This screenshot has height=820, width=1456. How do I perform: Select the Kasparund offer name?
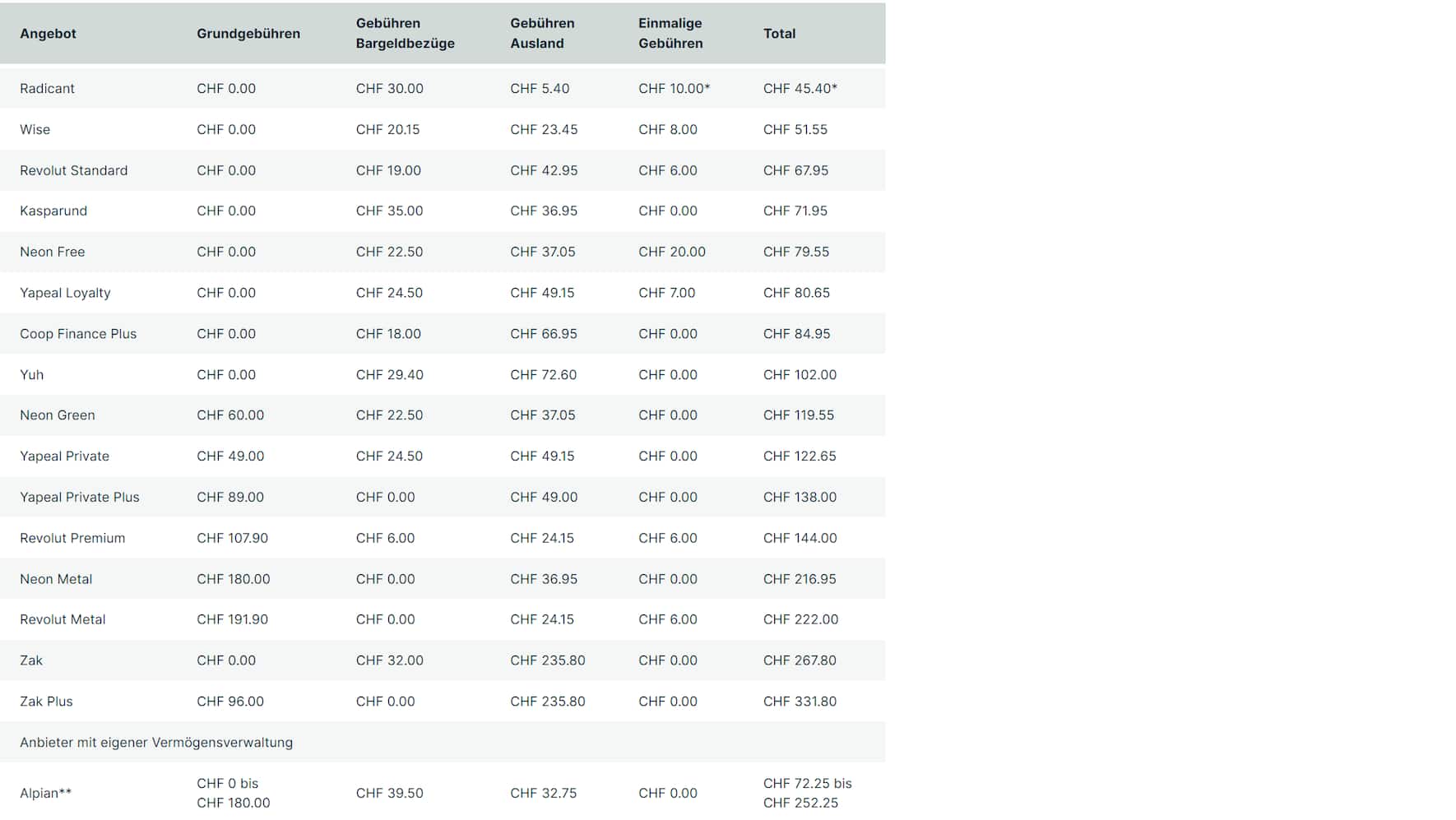[53, 211]
